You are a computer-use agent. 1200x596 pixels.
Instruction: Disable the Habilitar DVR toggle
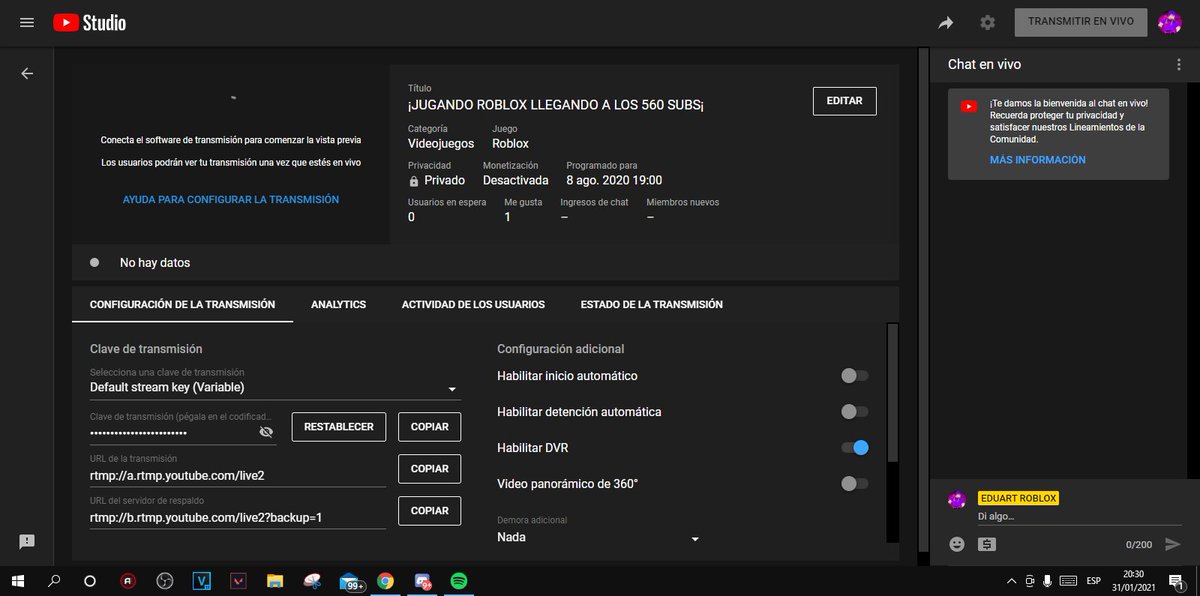855,448
